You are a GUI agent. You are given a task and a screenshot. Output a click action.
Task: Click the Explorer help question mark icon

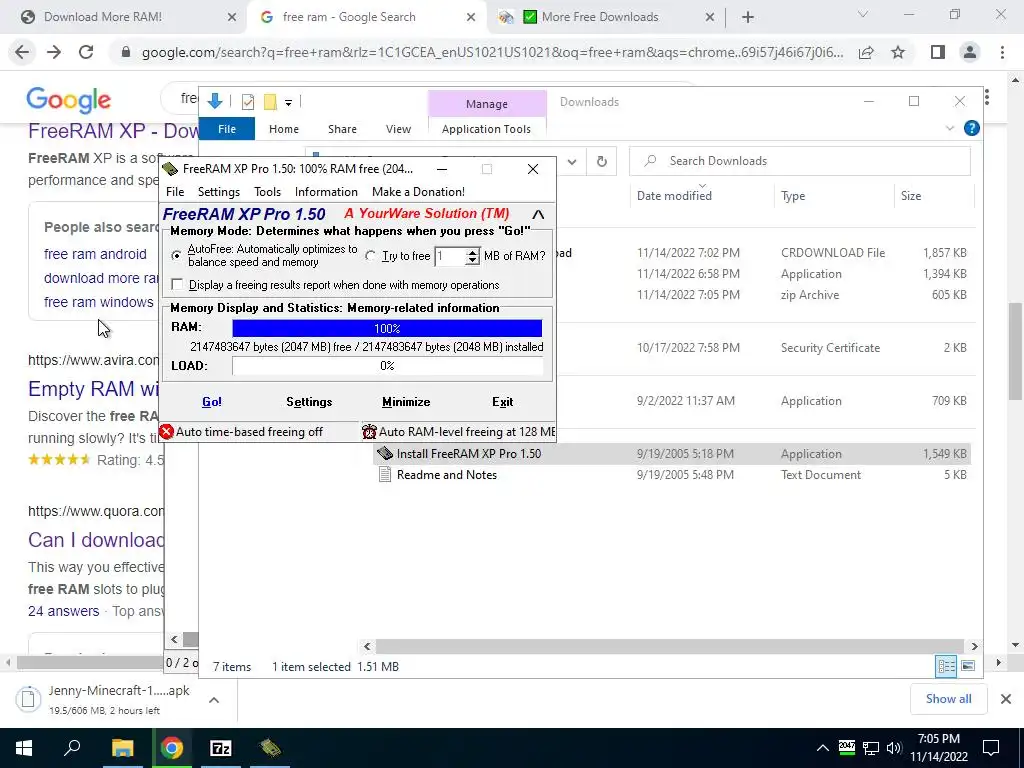(x=972, y=129)
